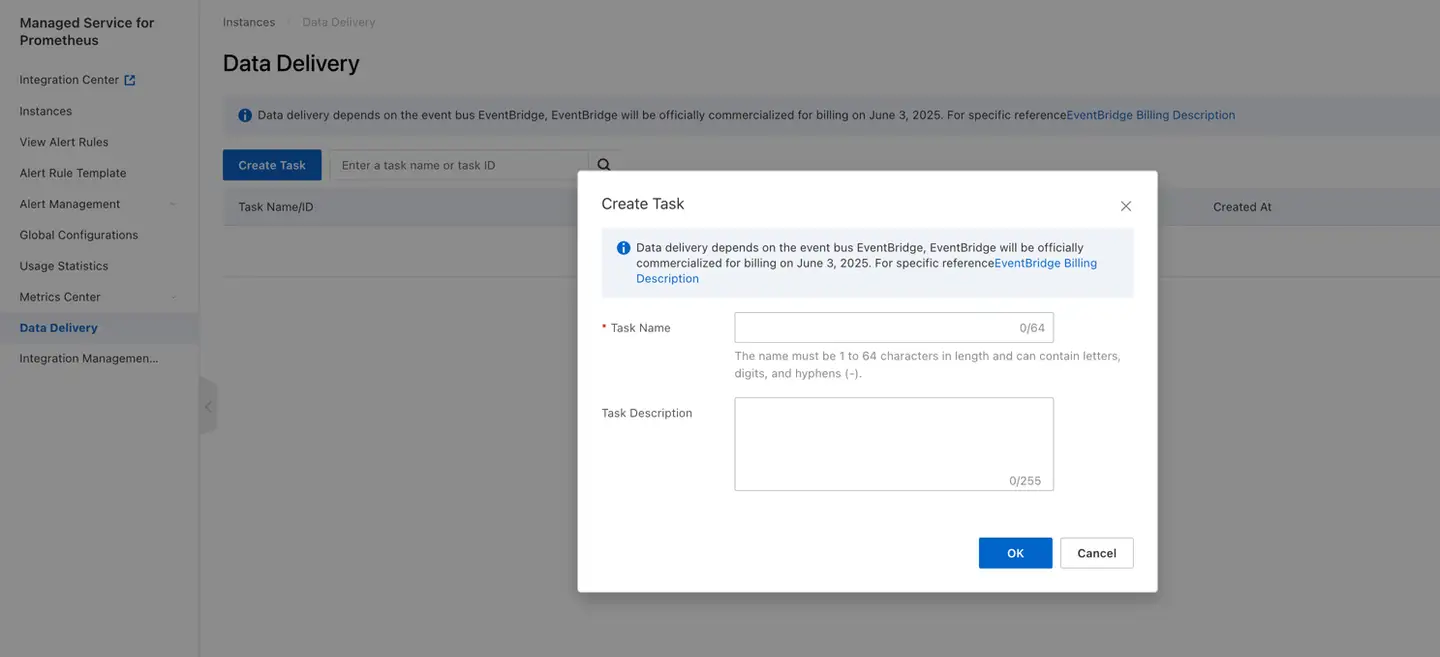1440x657 pixels.
Task: Open the EventBridge Billing Description link in the dialog
Action: pyautogui.click(x=1045, y=262)
